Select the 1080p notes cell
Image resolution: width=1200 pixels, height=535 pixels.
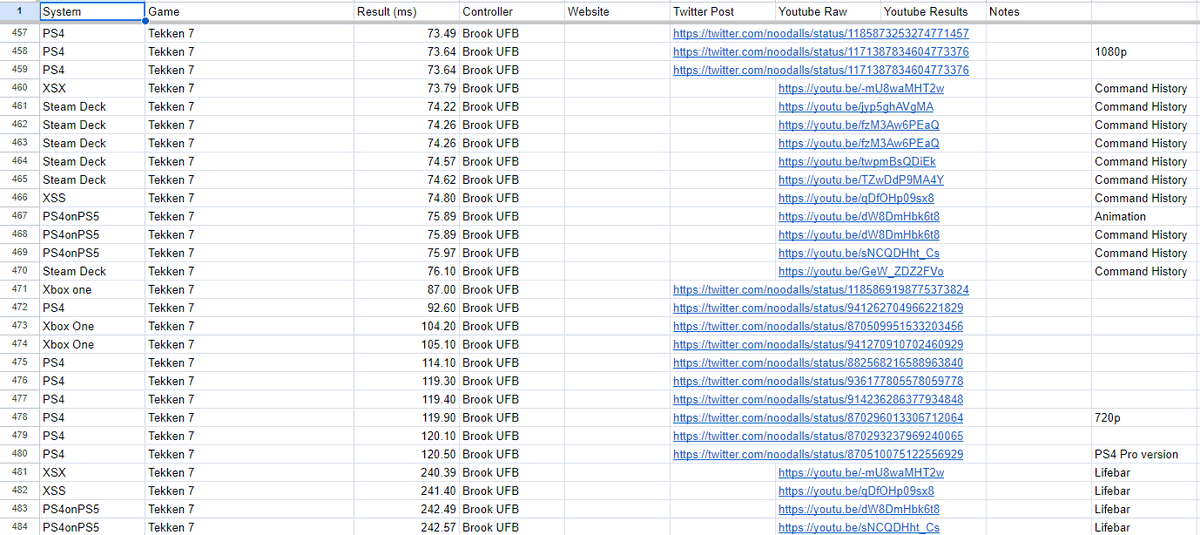point(1145,51)
